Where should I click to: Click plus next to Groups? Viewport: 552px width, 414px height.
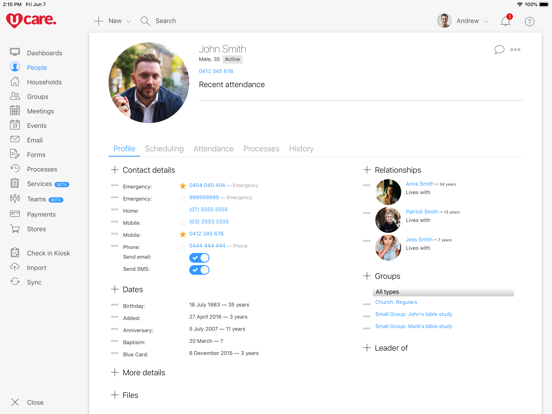point(367,276)
